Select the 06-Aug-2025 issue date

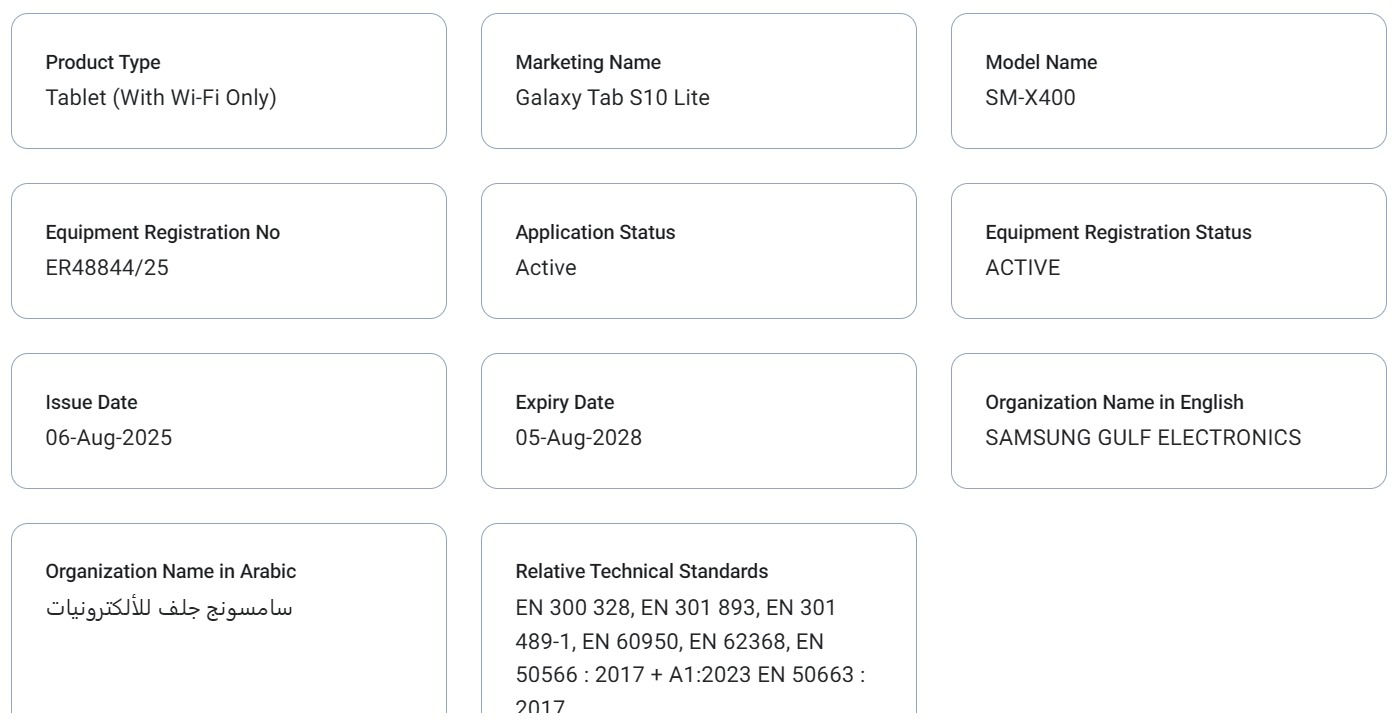pos(109,438)
